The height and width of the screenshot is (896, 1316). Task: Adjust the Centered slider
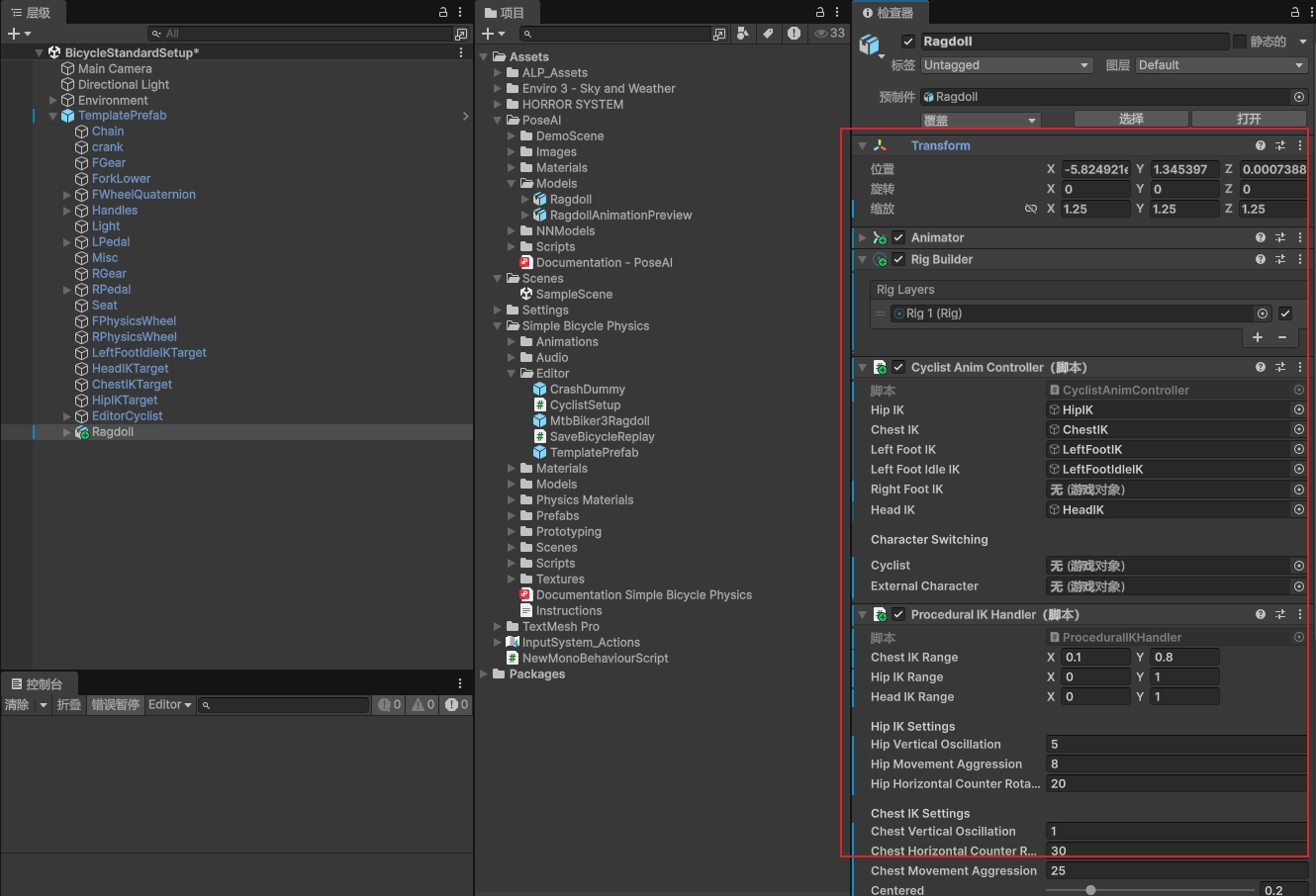(1150, 890)
